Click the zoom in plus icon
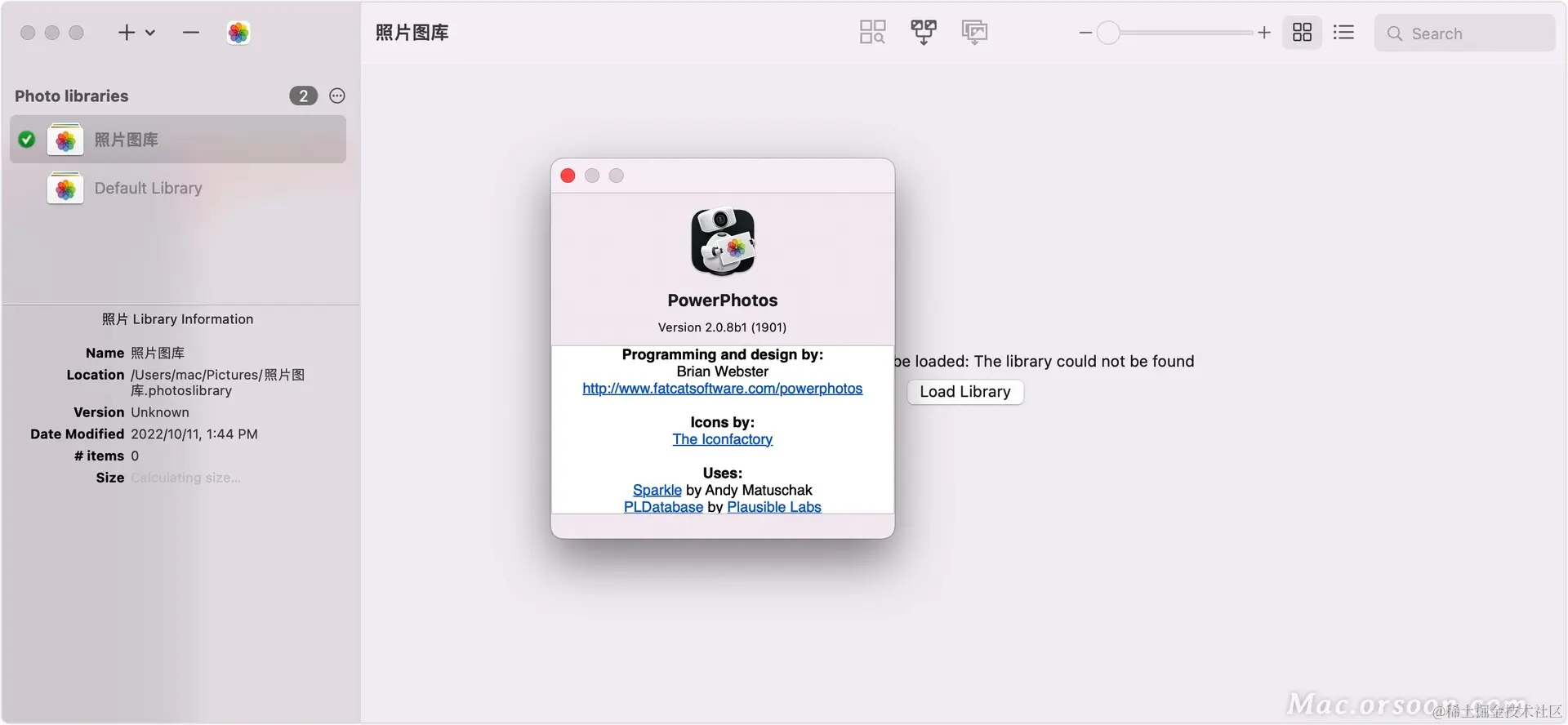Screen dimensions: 1568x725 coord(1264,33)
